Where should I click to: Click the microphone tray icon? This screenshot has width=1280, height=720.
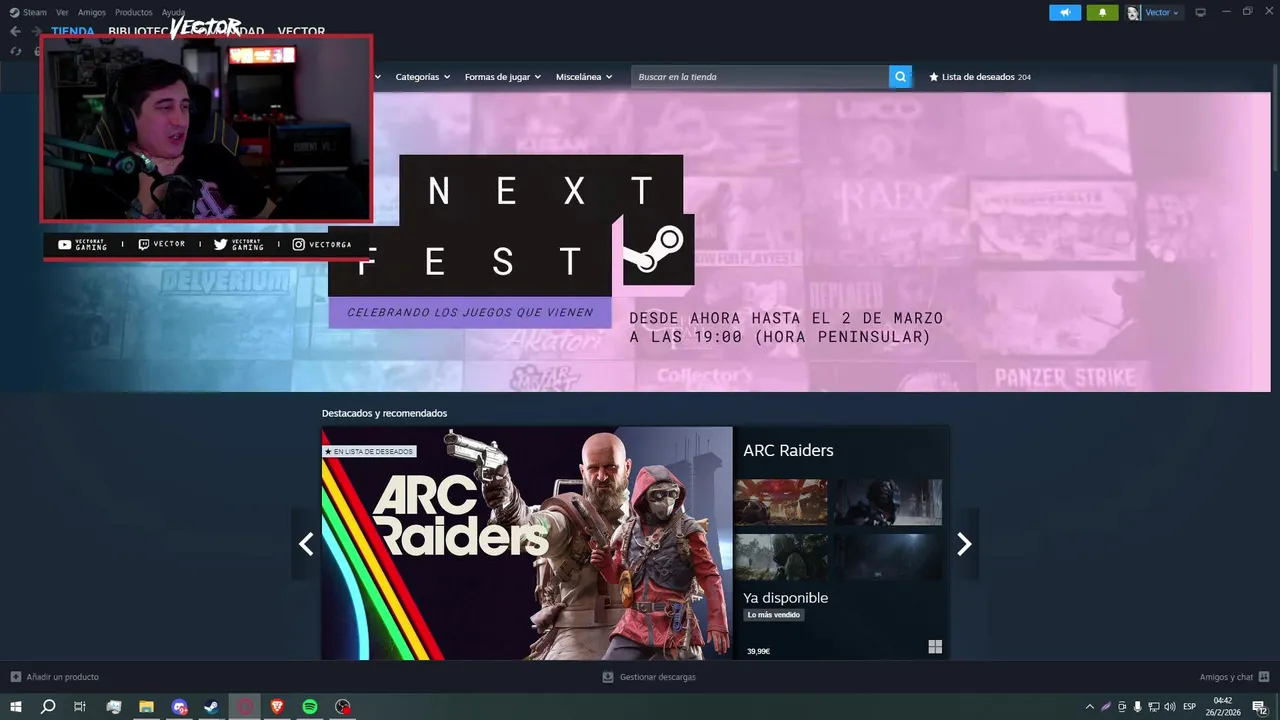1138,707
